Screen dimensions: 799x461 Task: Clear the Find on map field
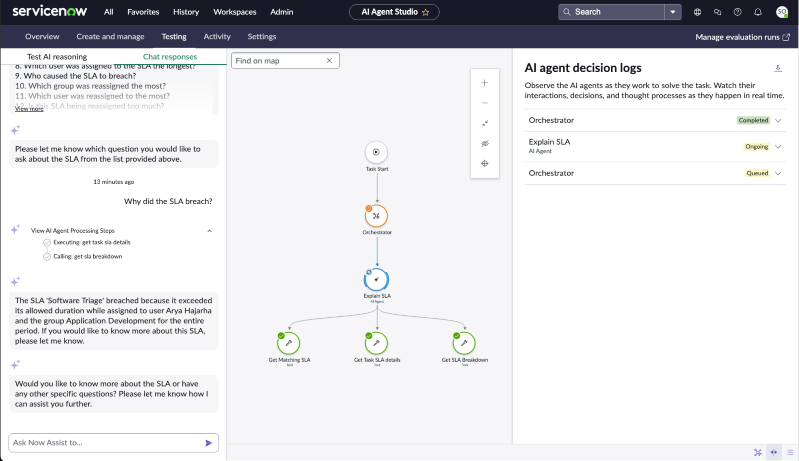[329, 61]
